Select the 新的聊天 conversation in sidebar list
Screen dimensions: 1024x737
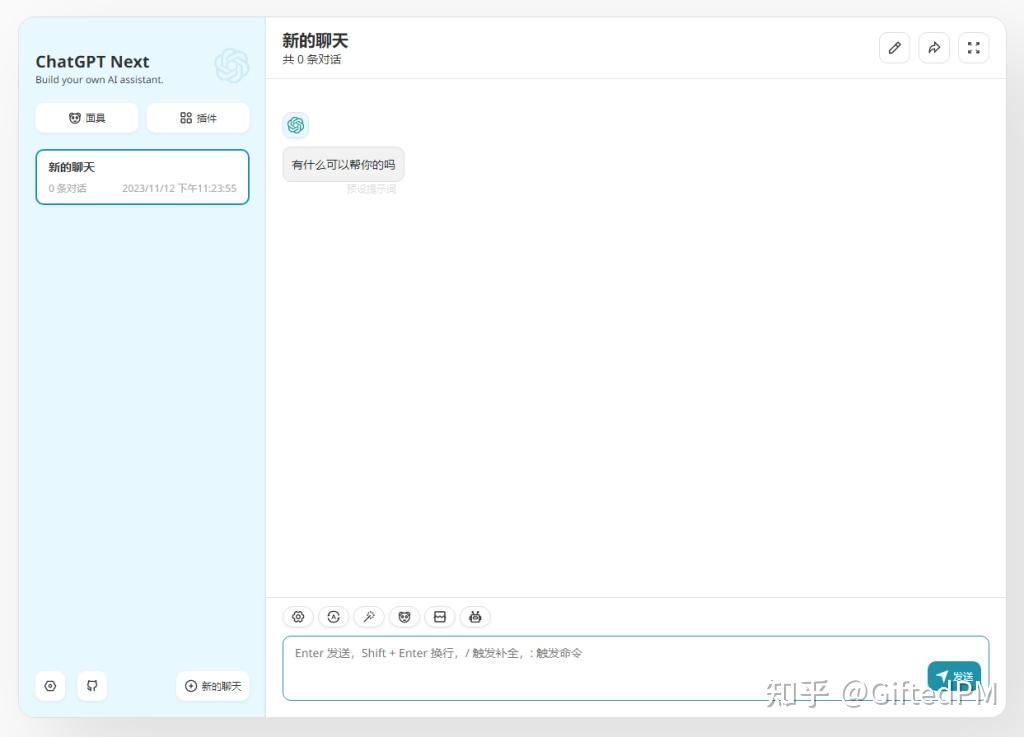point(142,177)
